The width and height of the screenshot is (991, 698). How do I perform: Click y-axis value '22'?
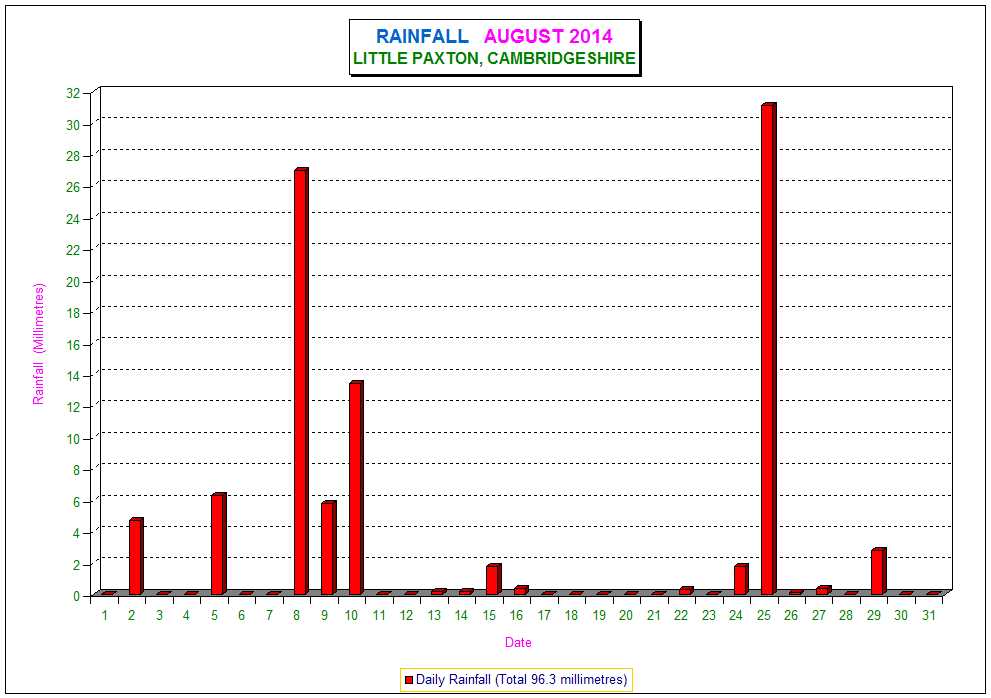tap(73, 250)
